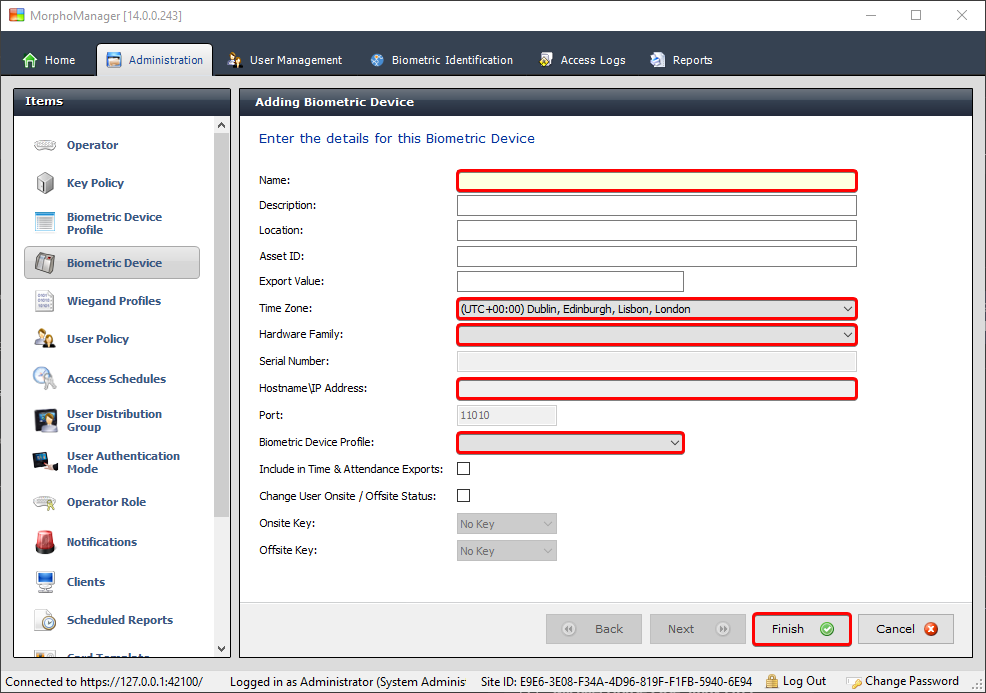Click the Access Schedules clock icon
The width and height of the screenshot is (986, 693).
pyautogui.click(x=45, y=379)
